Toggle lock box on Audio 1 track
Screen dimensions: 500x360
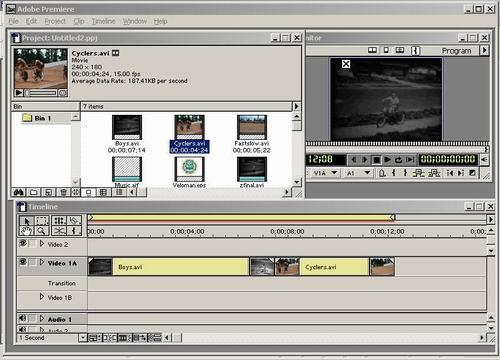pyautogui.click(x=33, y=319)
